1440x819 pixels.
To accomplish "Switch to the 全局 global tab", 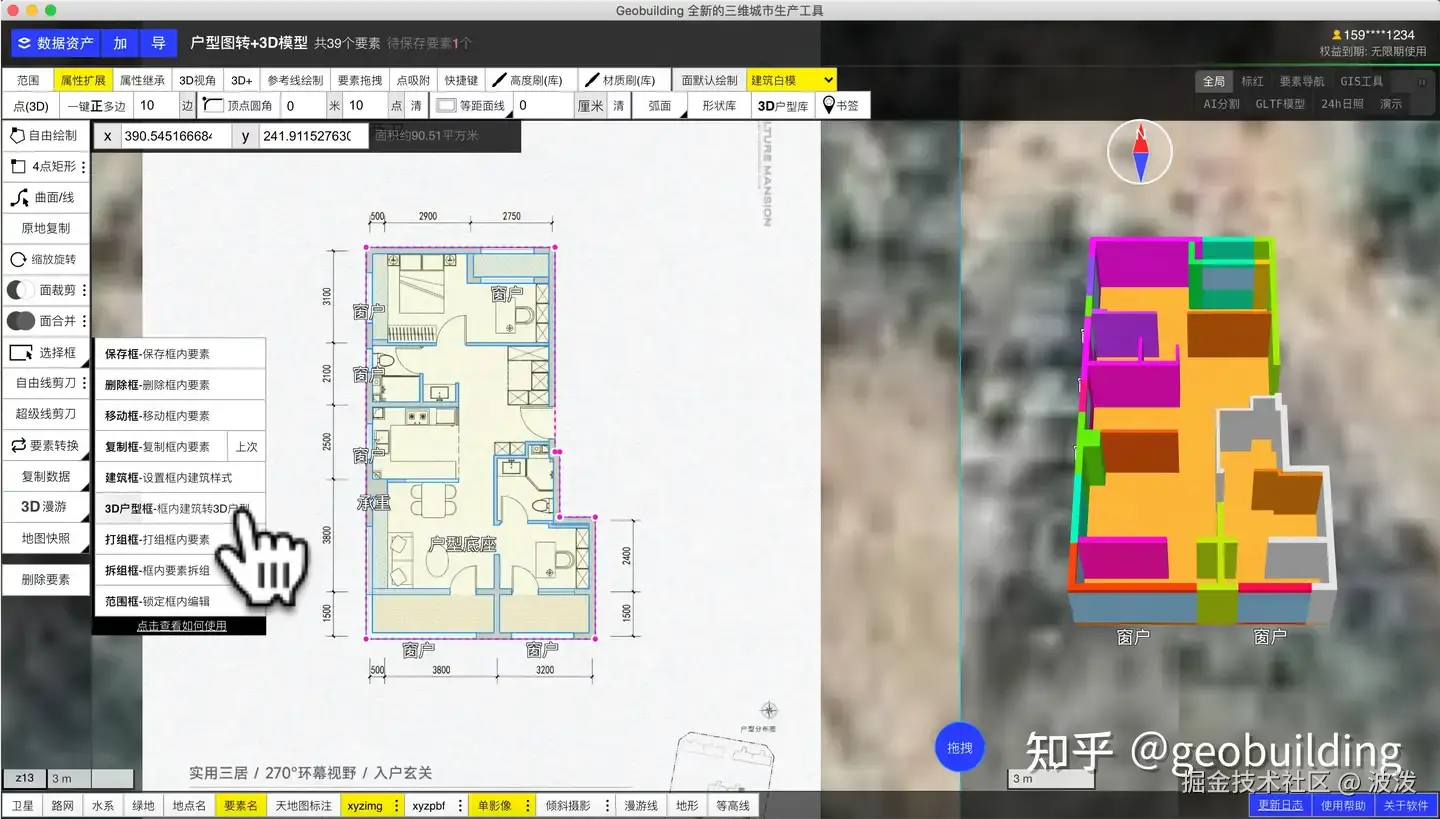I will [1213, 81].
